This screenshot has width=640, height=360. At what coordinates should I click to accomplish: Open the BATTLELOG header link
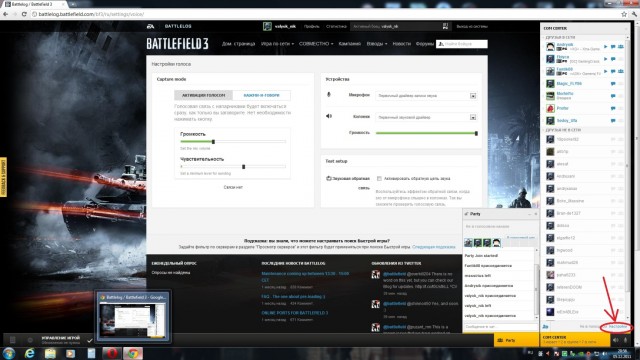pos(178,26)
